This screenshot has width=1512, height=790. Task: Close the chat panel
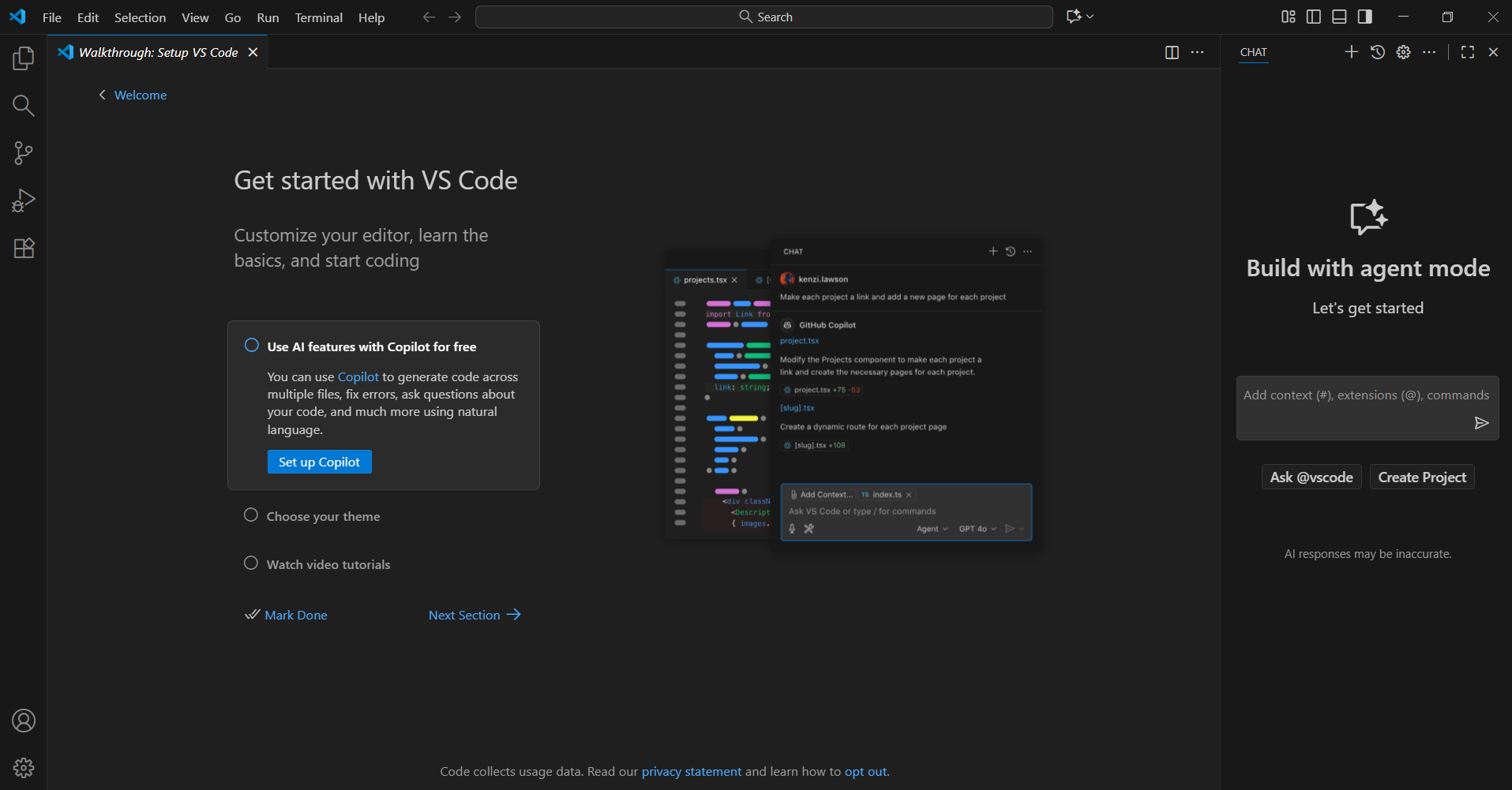[1493, 52]
